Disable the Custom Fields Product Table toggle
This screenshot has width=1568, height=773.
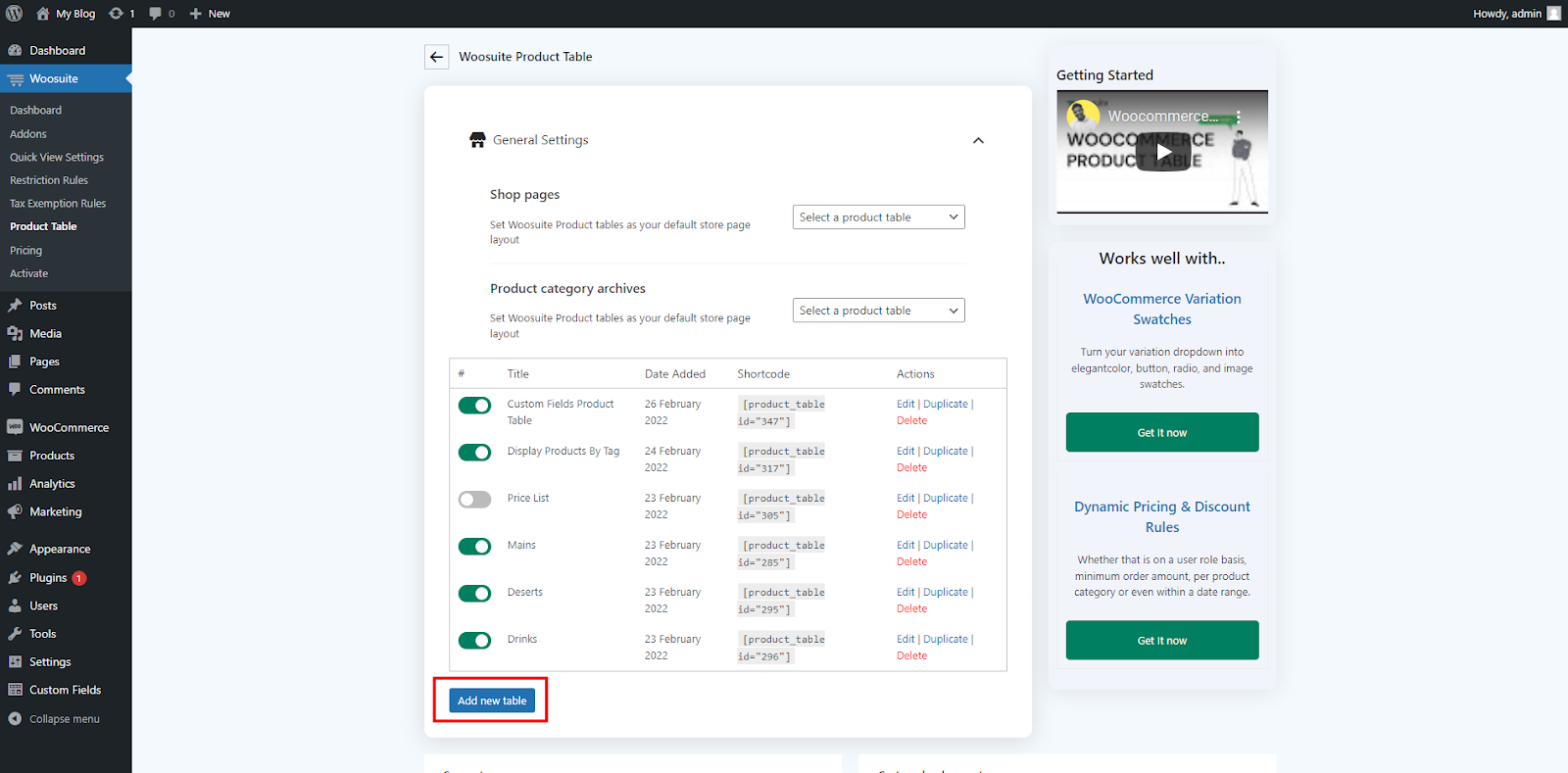pyautogui.click(x=475, y=406)
